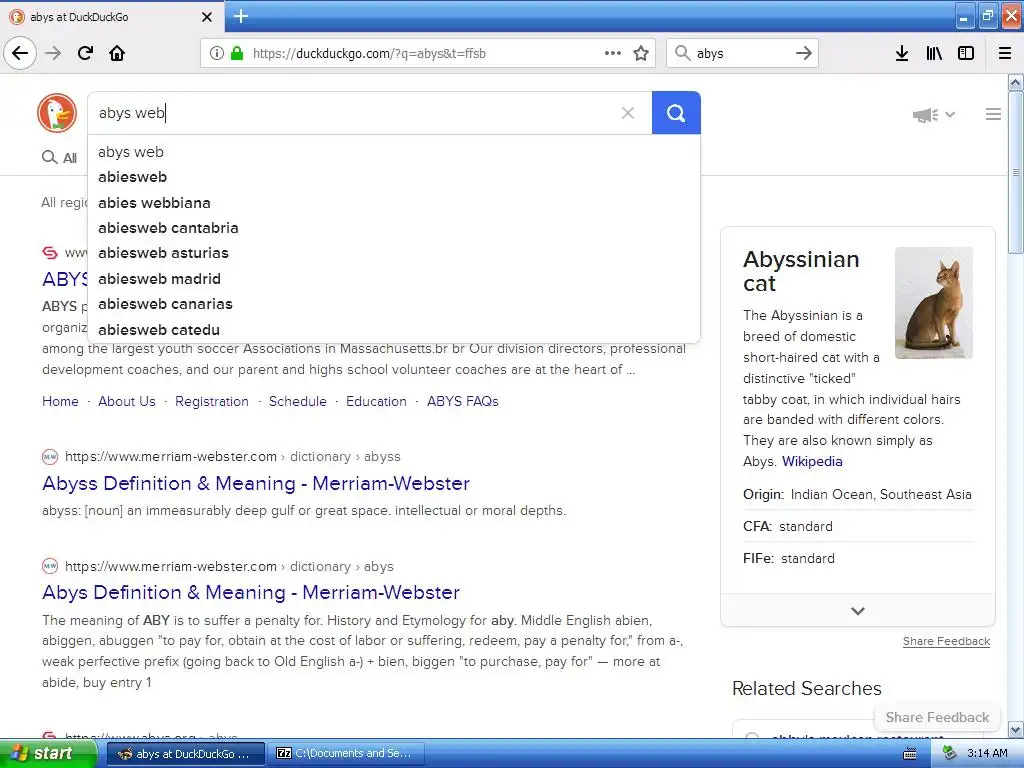Click the Abyssinian cat photo

tap(933, 302)
